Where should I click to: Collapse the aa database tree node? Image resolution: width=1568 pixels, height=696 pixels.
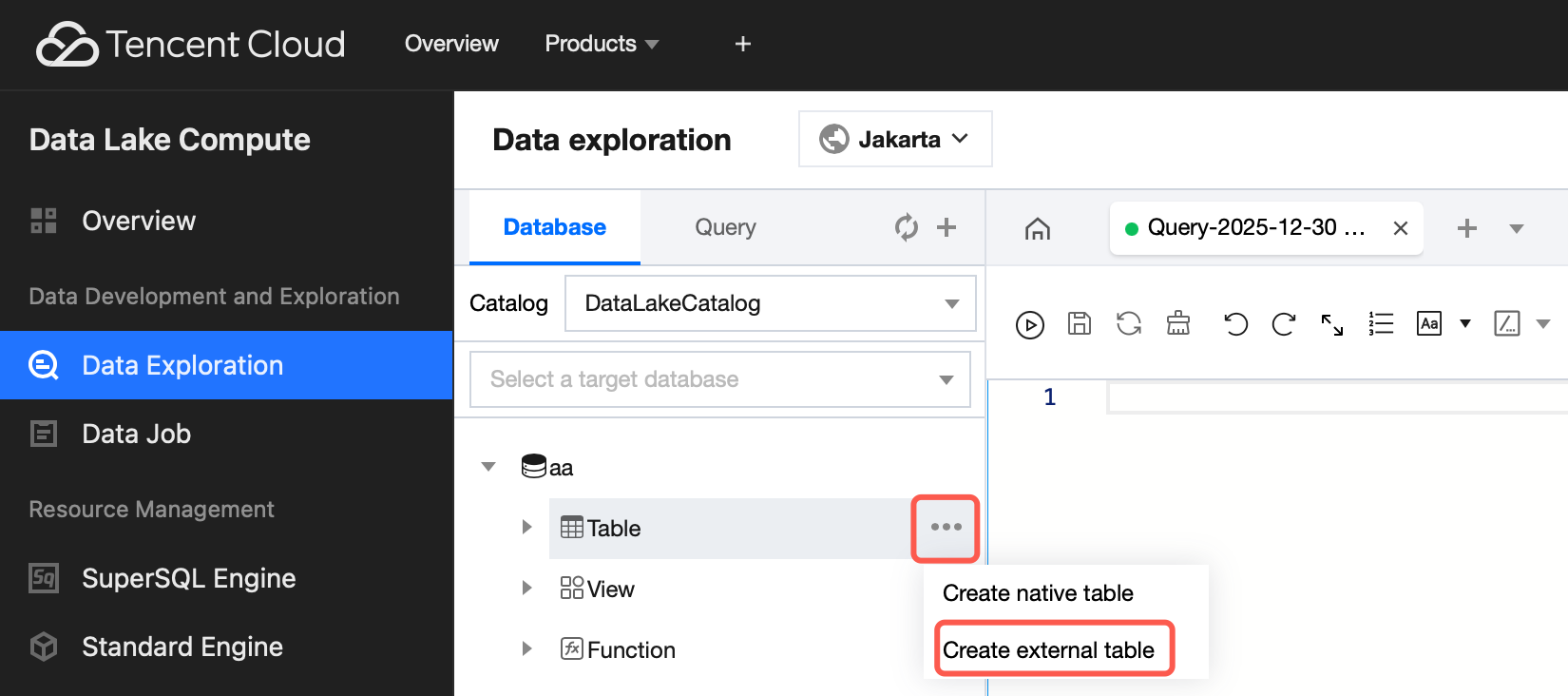click(x=488, y=467)
